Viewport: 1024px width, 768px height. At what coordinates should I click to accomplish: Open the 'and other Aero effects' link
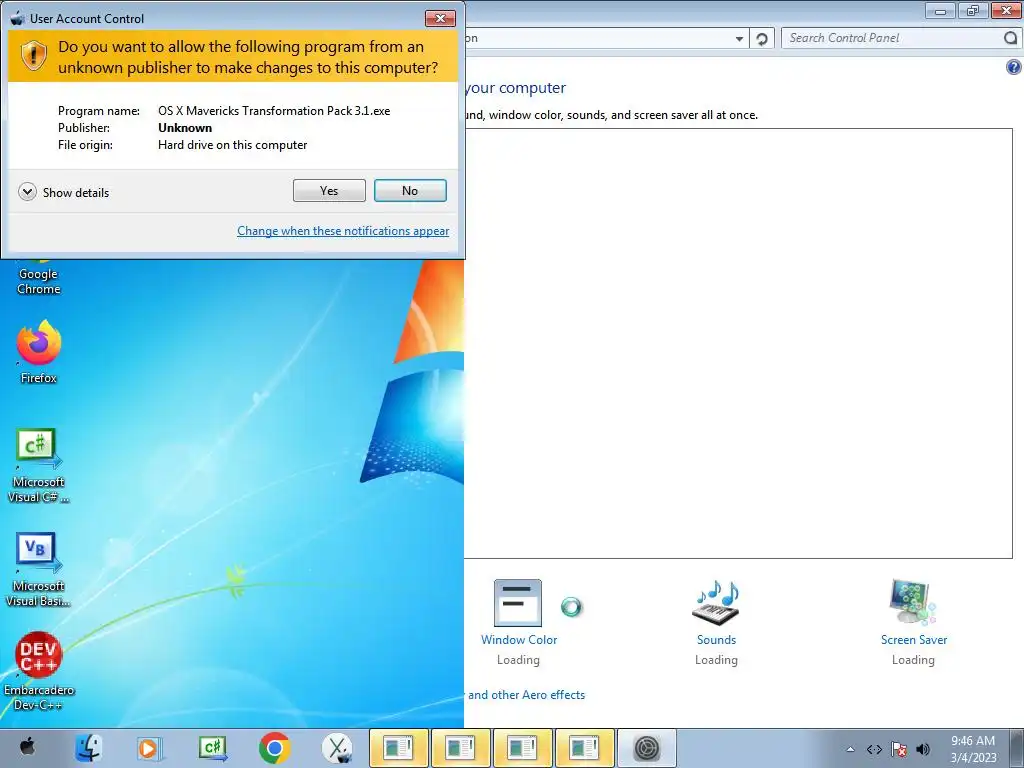point(526,695)
